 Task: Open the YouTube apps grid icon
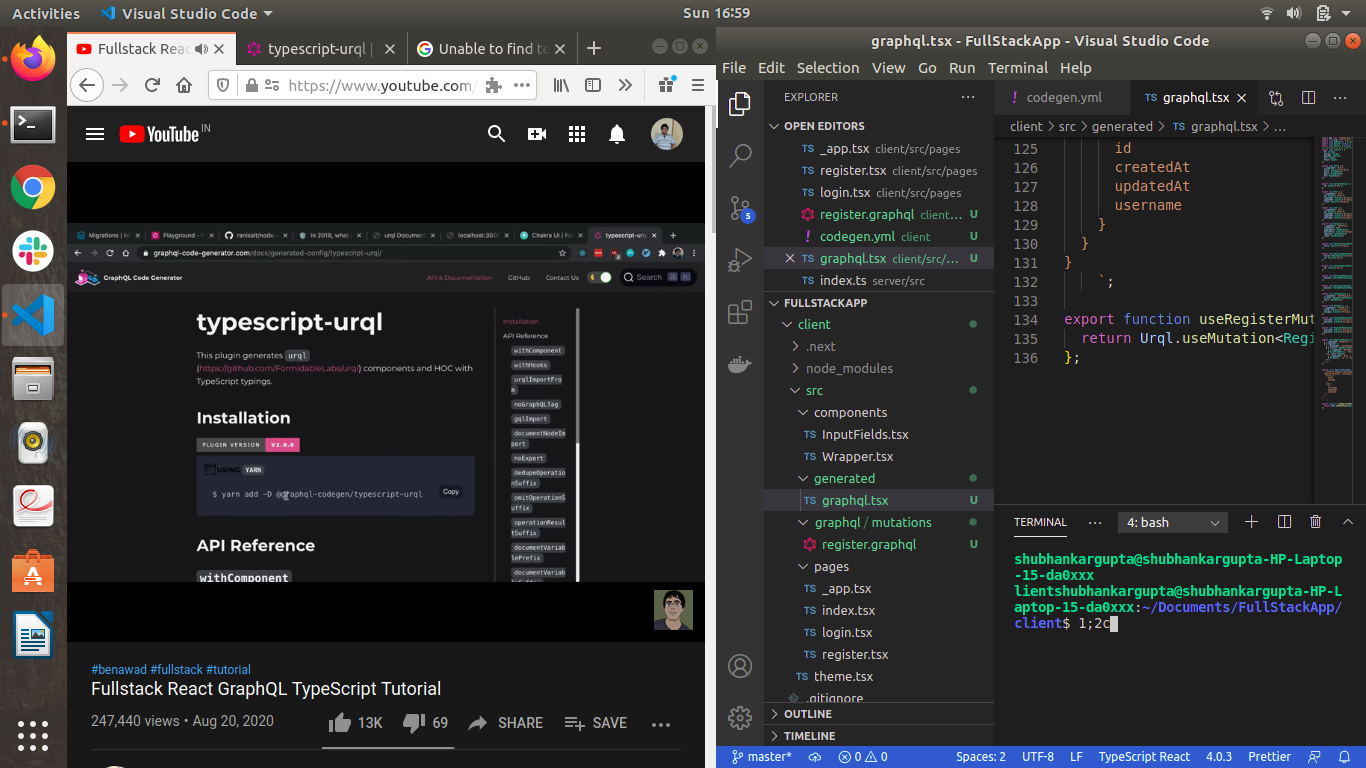[577, 133]
